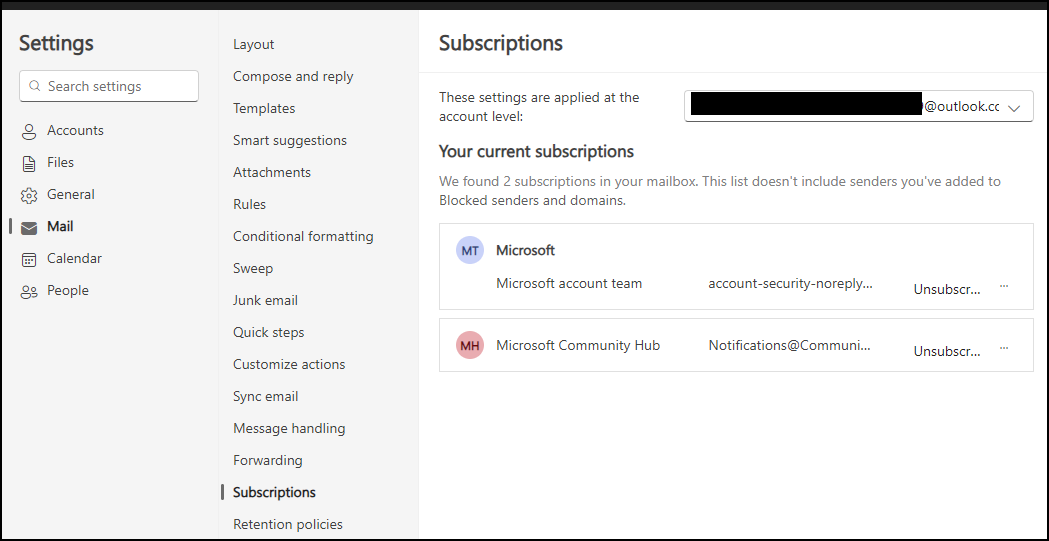Click Microsoft account team sender name
This screenshot has width=1049, height=541.
click(569, 284)
